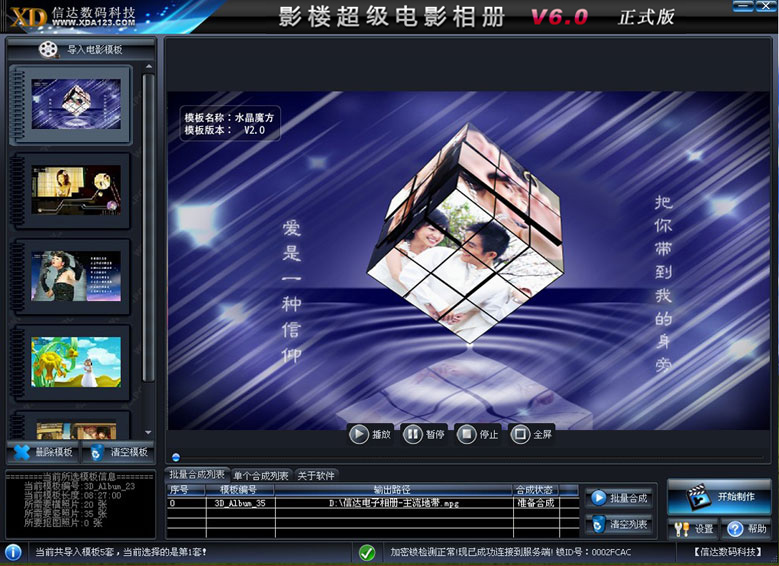
Task: Open settings via the wrench icon 设置
Action: [x=694, y=529]
